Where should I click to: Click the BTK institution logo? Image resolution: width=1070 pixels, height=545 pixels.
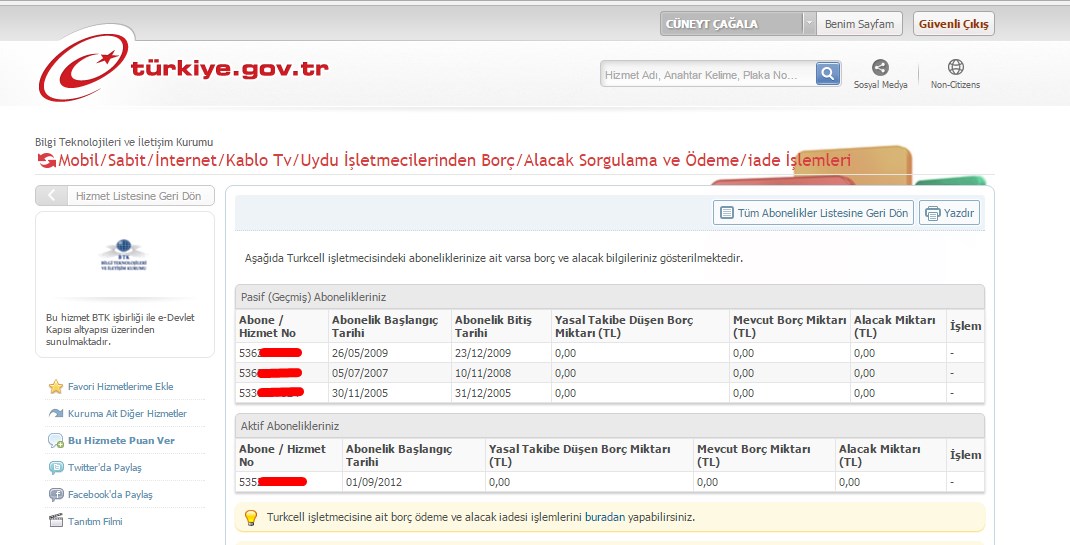tap(124, 255)
